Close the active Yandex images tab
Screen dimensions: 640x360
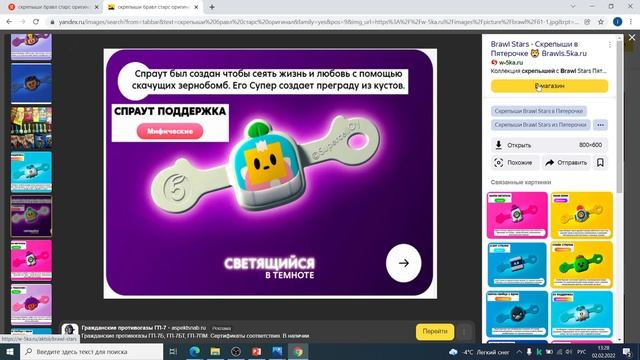196,7
